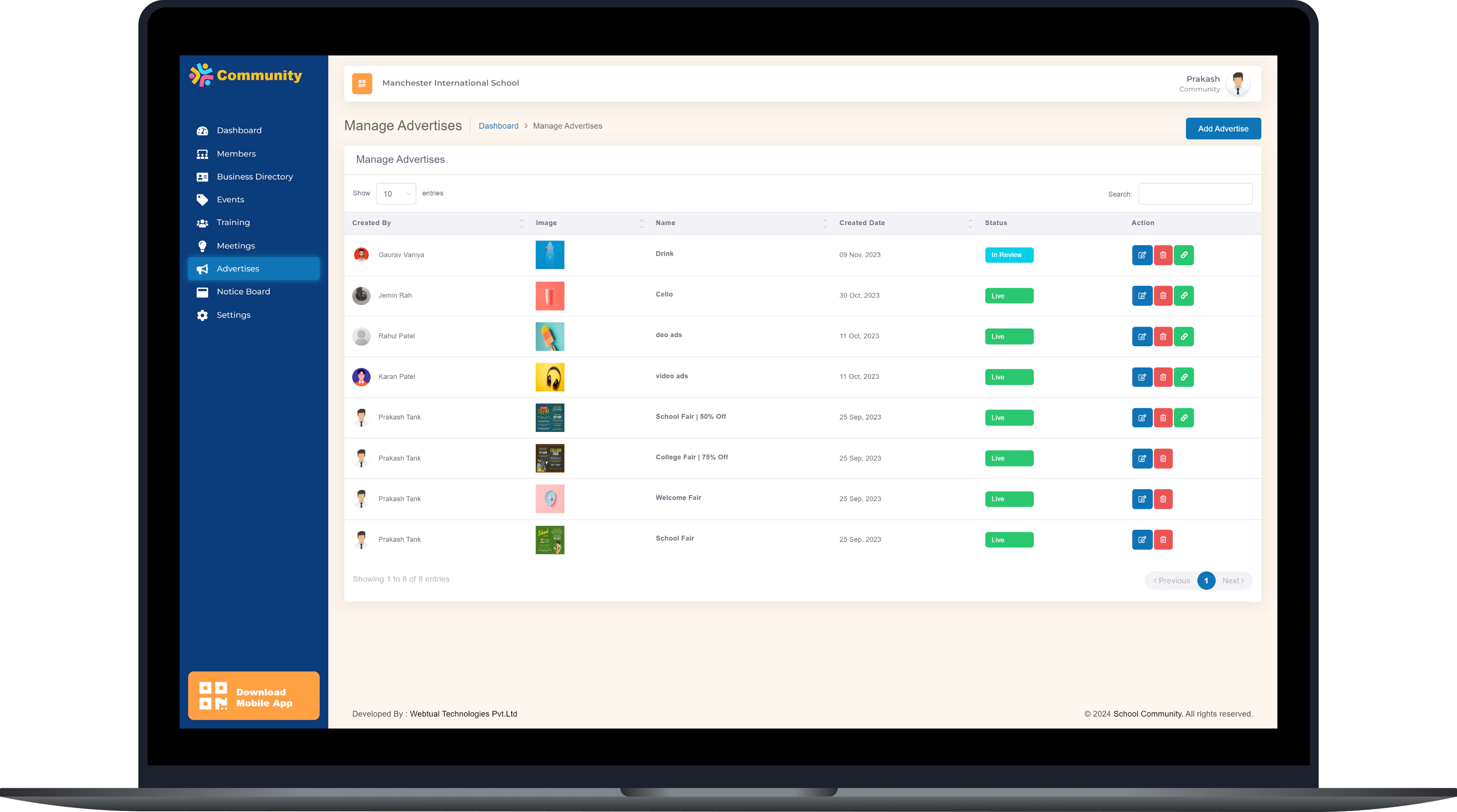
Task: Open Cello advertise image thumbnail
Action: click(550, 296)
